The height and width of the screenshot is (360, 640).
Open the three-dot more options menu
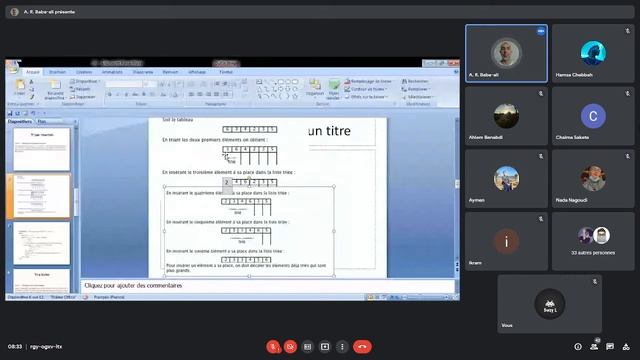tap(342, 347)
